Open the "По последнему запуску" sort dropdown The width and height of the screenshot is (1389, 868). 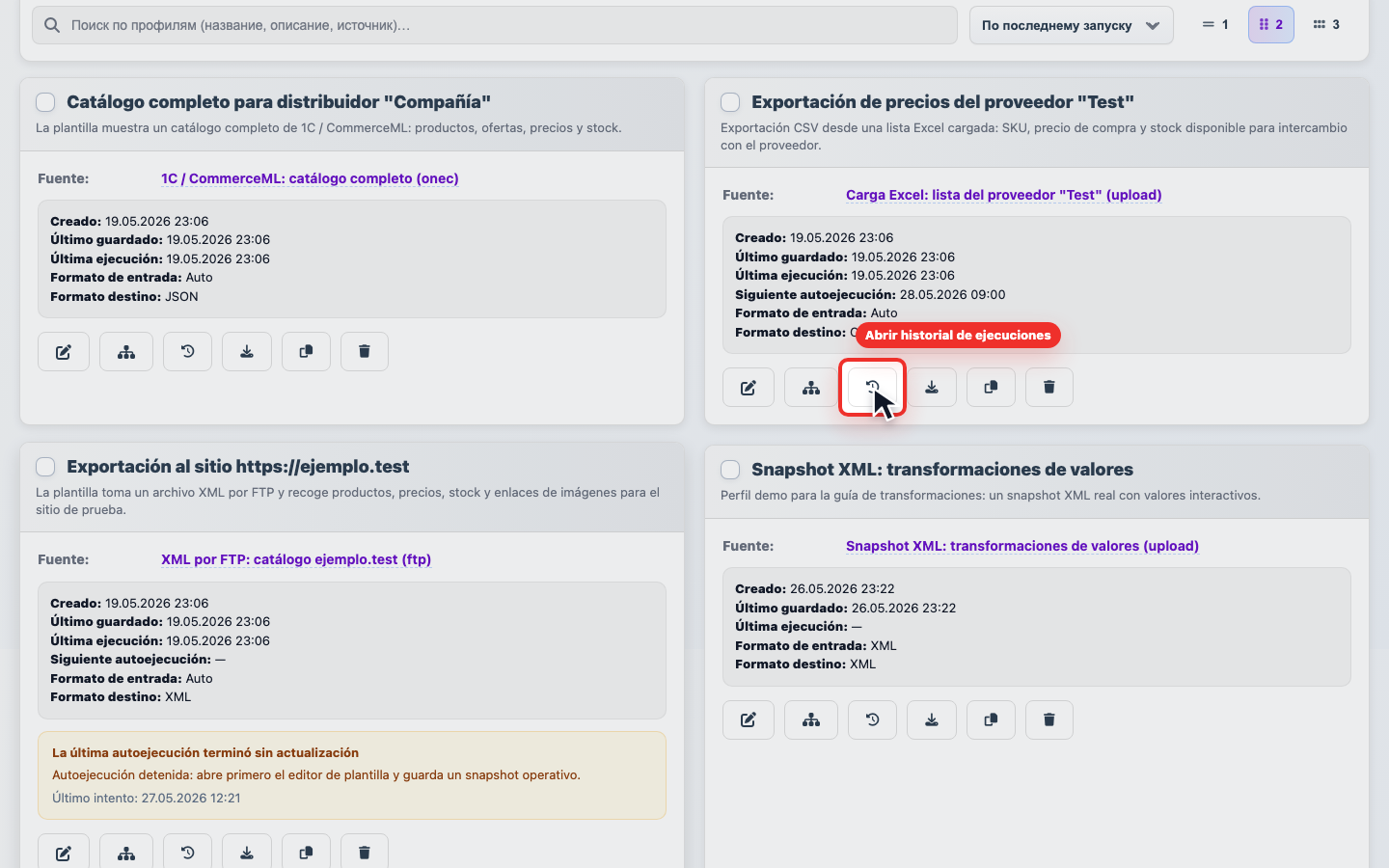(1072, 25)
